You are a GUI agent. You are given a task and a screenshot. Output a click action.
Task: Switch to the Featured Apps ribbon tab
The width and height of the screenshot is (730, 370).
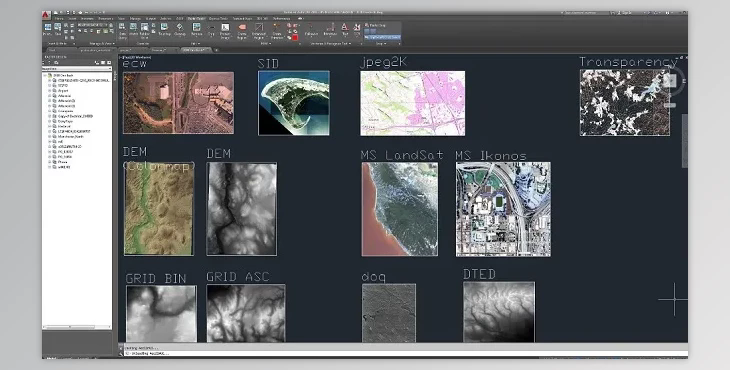coord(242,19)
